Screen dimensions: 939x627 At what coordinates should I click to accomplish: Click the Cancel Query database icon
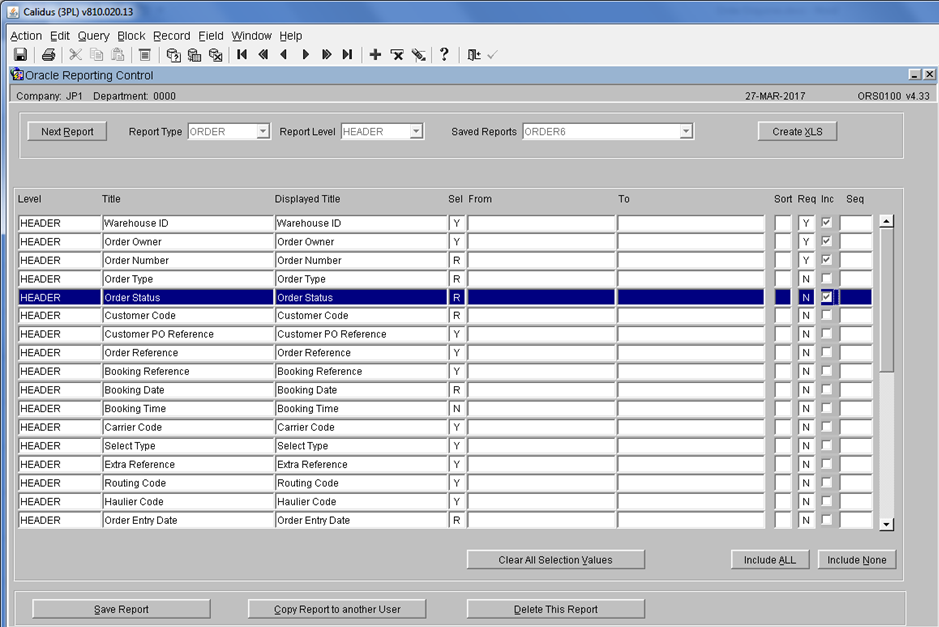point(216,55)
